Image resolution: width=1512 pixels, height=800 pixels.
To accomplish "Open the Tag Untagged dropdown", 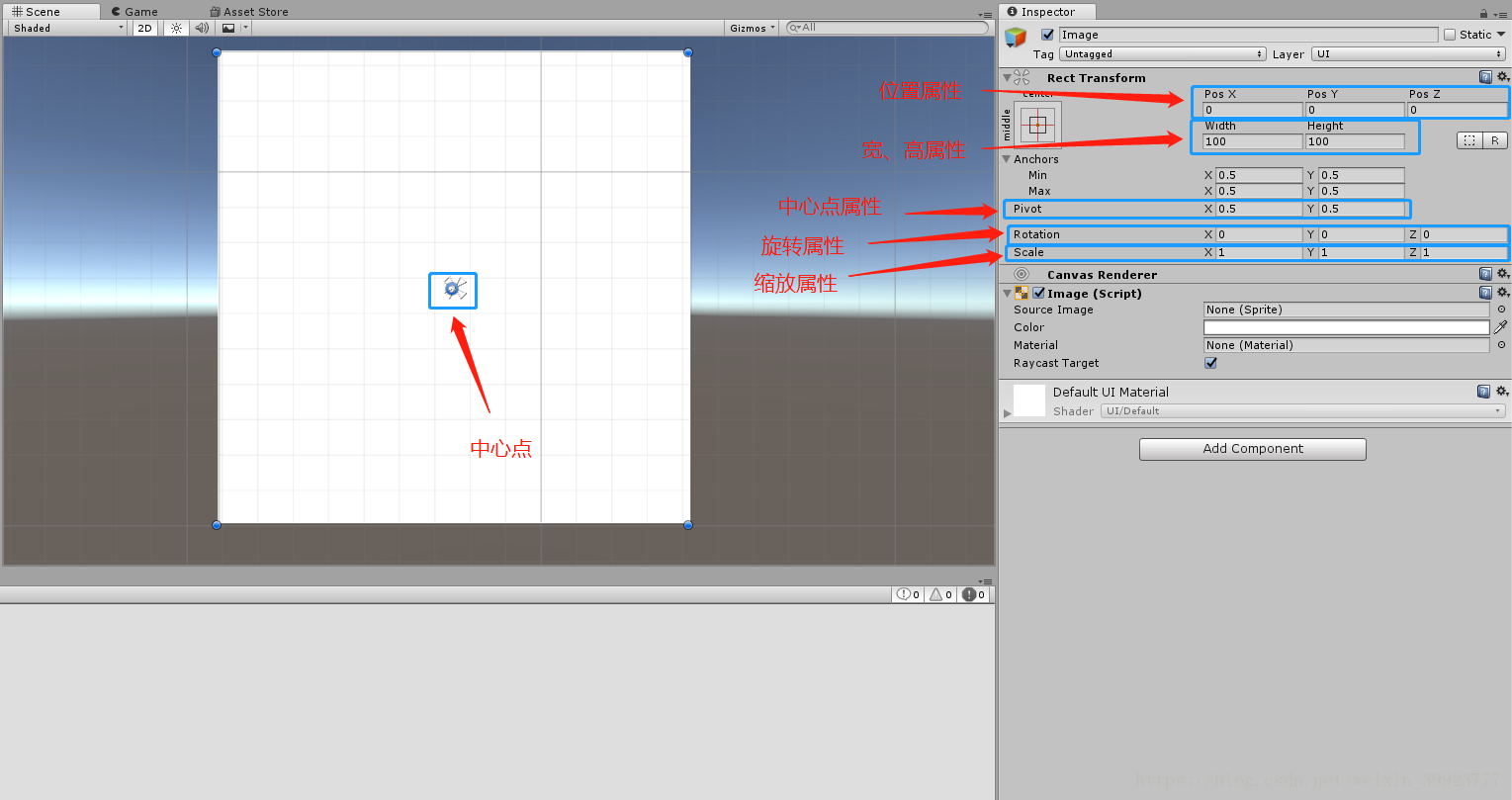I will point(1163,54).
